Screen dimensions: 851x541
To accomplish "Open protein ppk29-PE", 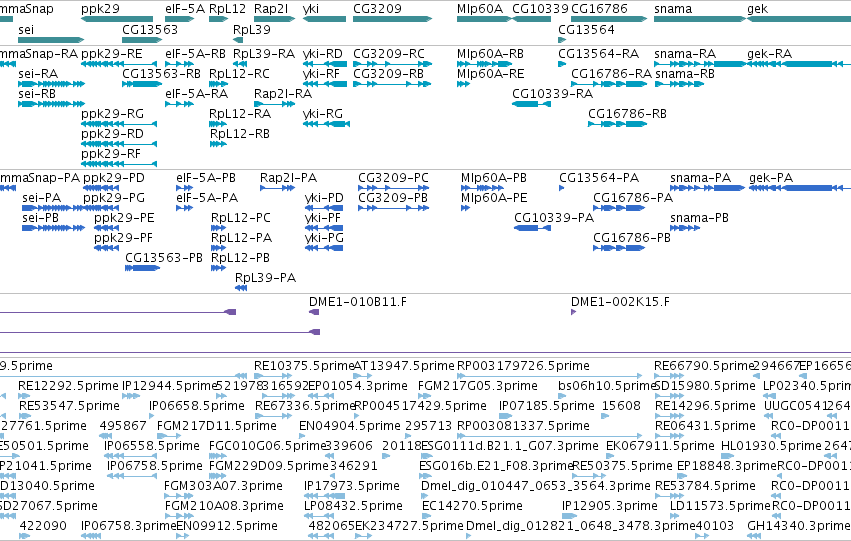I will [x=124, y=218].
